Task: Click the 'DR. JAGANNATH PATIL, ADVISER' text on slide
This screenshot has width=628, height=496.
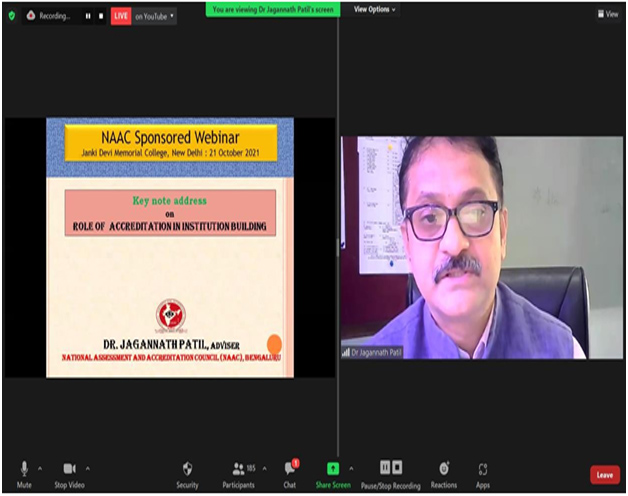Action: point(171,345)
